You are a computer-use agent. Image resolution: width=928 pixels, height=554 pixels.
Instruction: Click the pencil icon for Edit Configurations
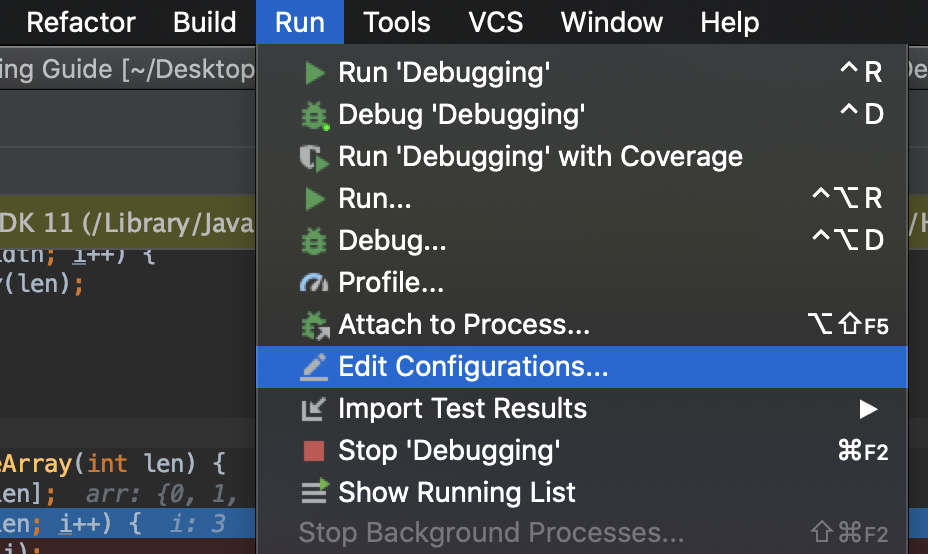tap(314, 367)
